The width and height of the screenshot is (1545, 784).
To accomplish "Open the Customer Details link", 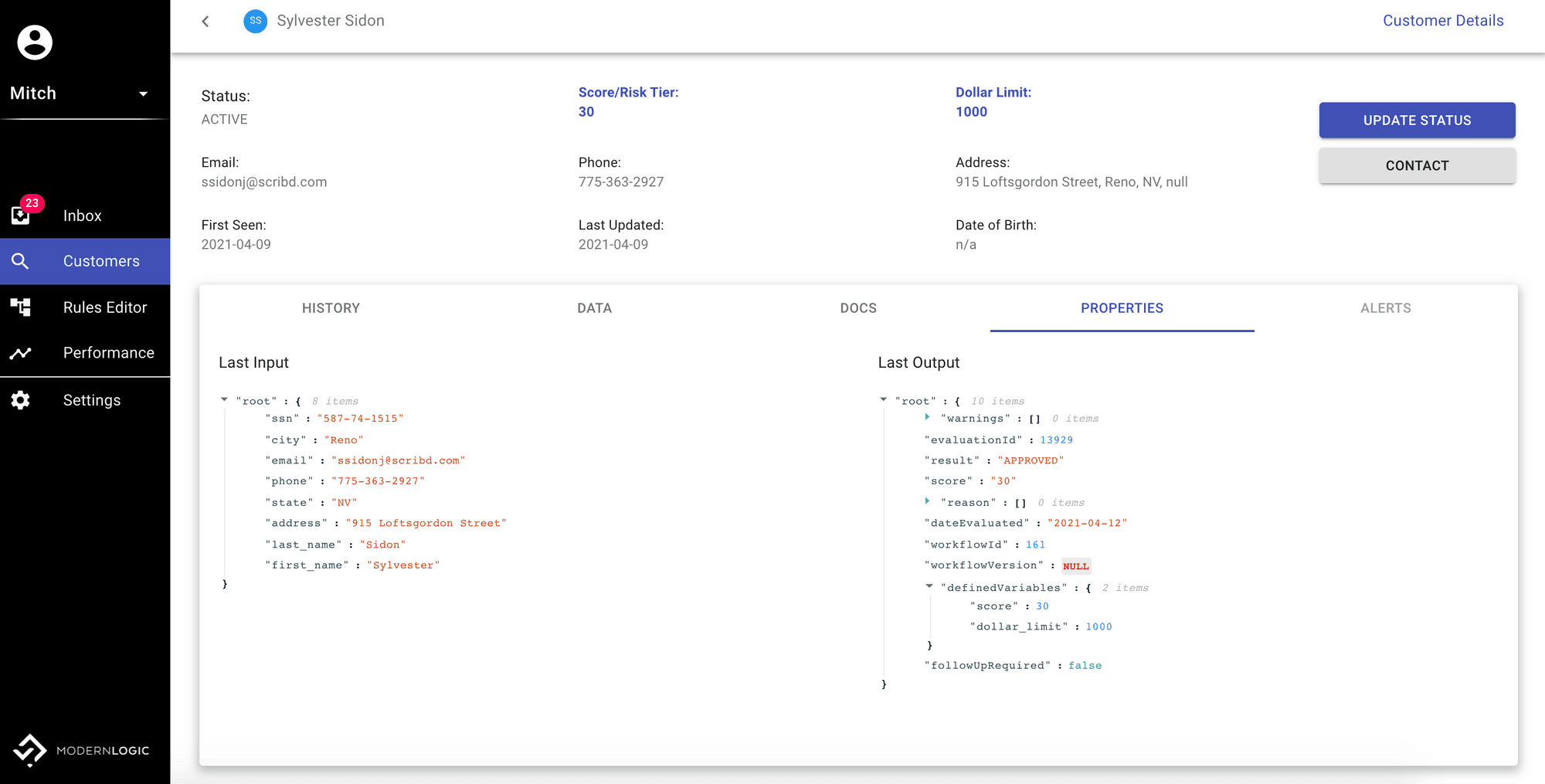I will click(1442, 21).
